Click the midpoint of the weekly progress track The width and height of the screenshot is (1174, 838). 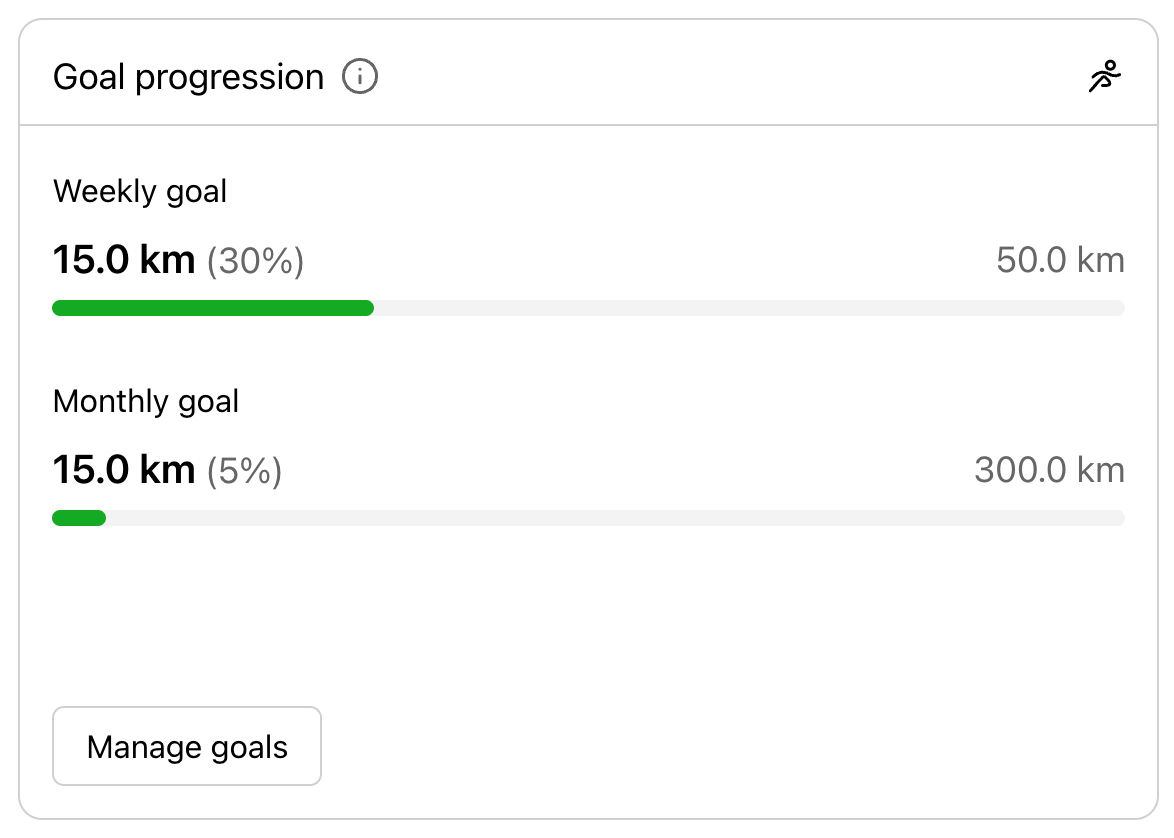(588, 308)
